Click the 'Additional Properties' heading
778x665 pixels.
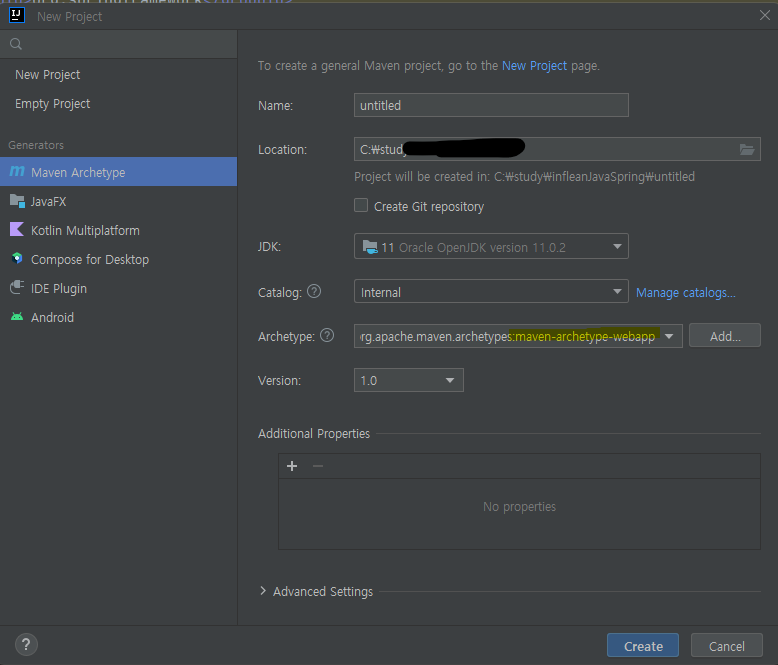(x=314, y=433)
